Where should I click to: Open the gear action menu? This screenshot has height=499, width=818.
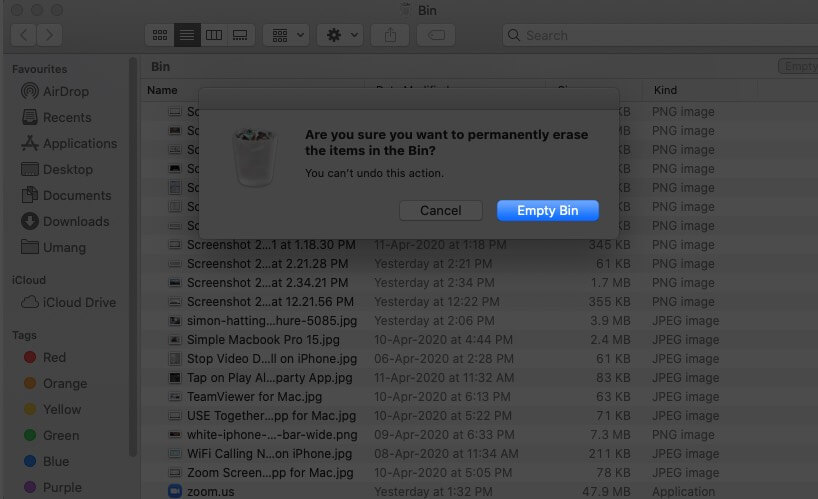coord(340,35)
